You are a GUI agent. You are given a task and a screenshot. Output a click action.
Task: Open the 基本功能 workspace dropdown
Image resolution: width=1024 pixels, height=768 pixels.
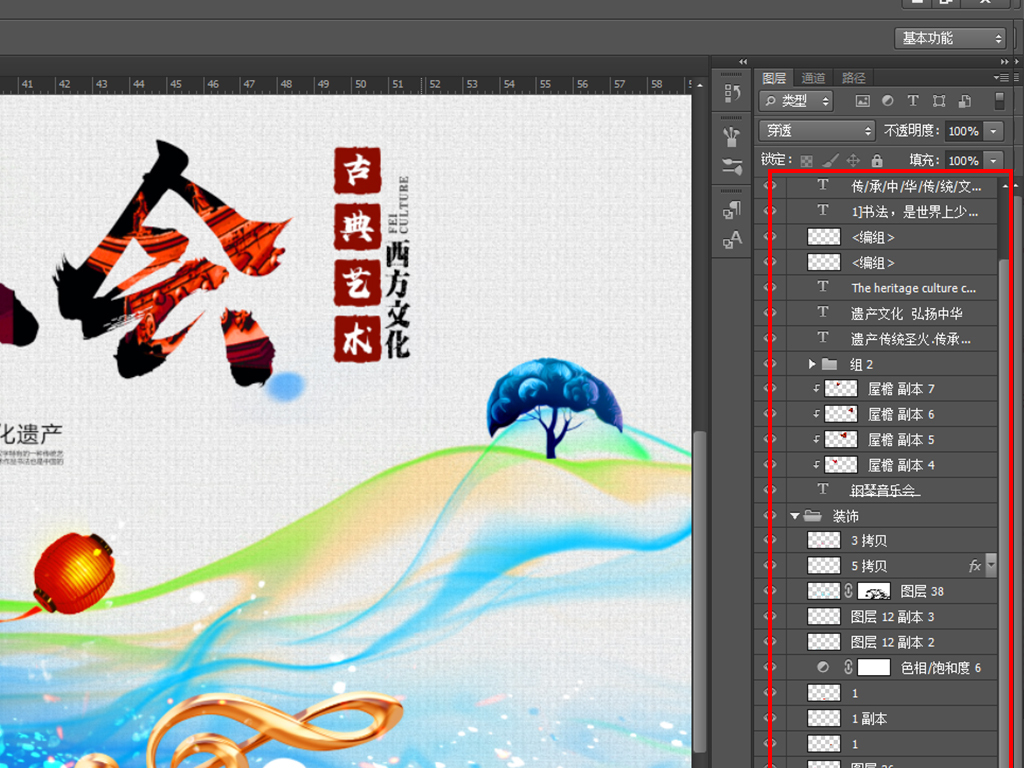[x=949, y=38]
